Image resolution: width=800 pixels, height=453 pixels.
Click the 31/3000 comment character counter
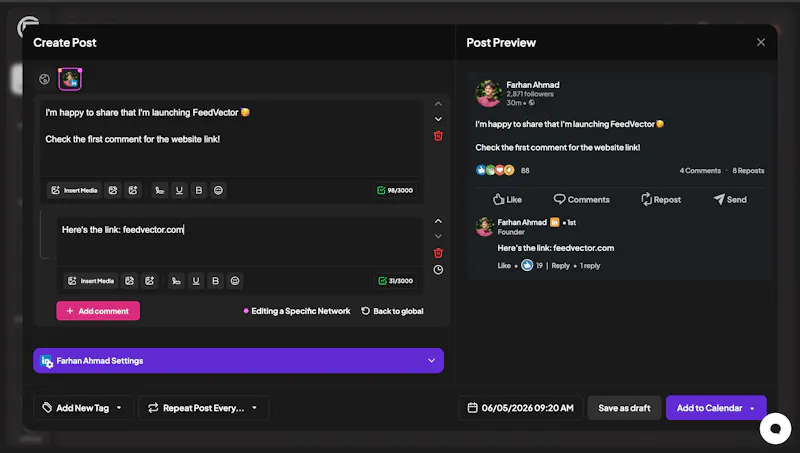pos(396,281)
